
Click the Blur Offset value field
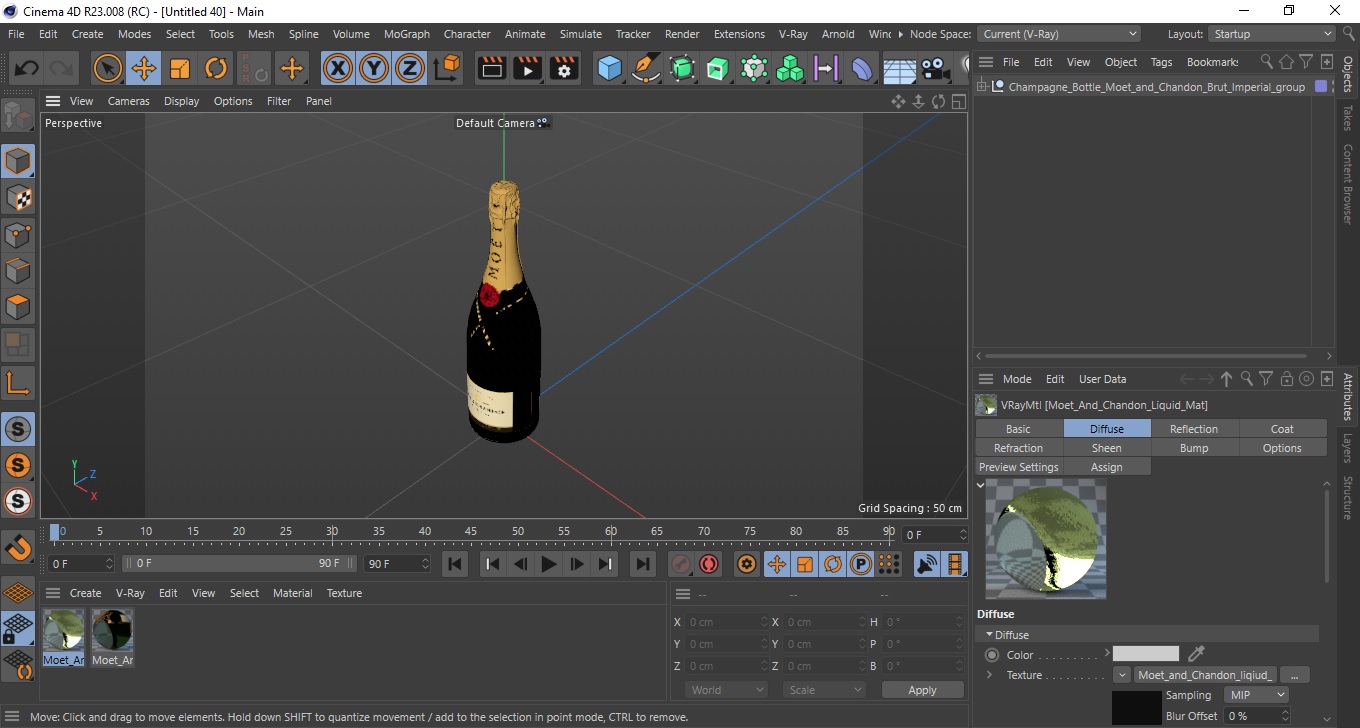click(1256, 716)
